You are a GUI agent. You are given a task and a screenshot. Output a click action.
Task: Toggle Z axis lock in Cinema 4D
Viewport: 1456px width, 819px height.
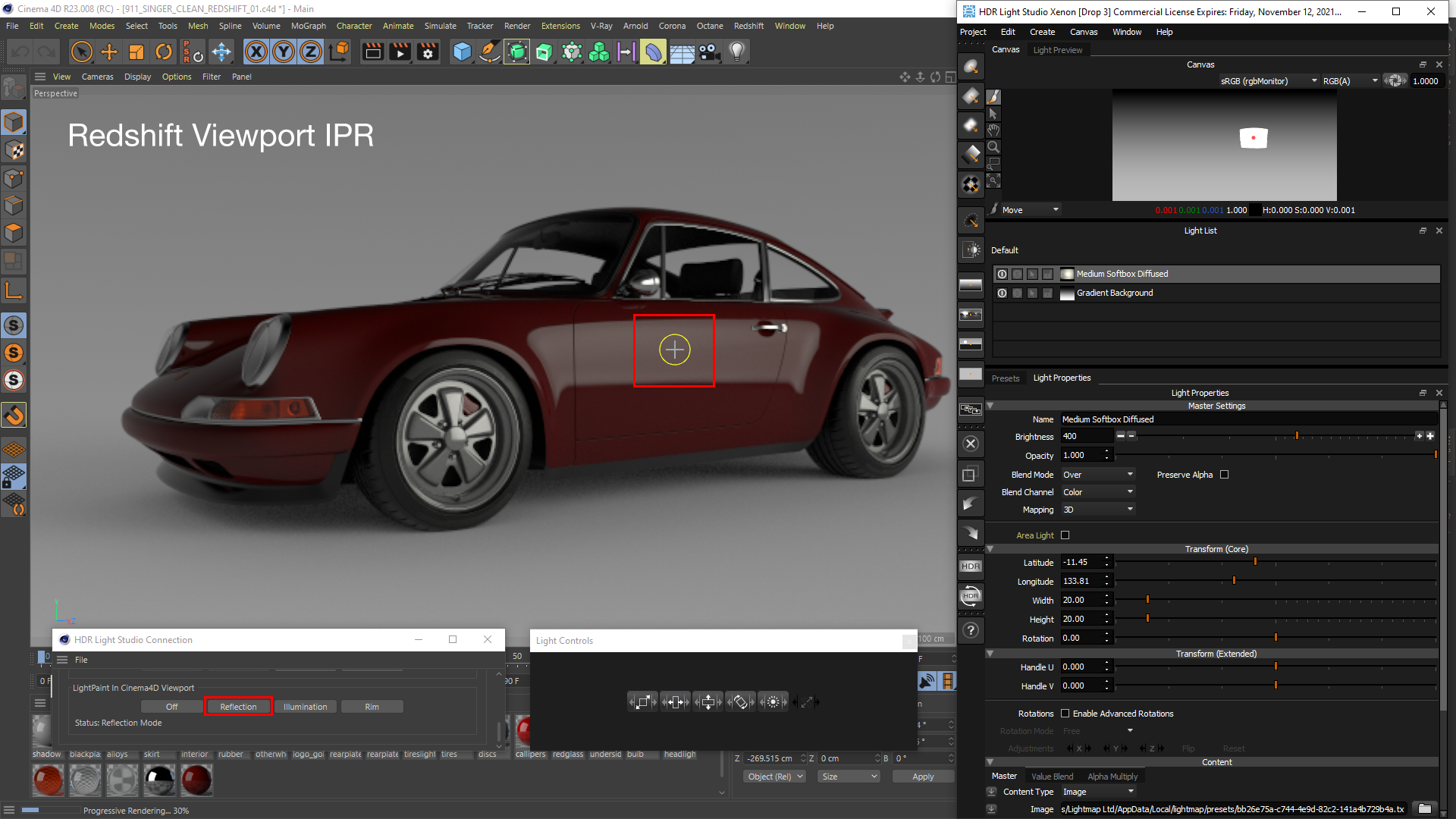(x=311, y=52)
